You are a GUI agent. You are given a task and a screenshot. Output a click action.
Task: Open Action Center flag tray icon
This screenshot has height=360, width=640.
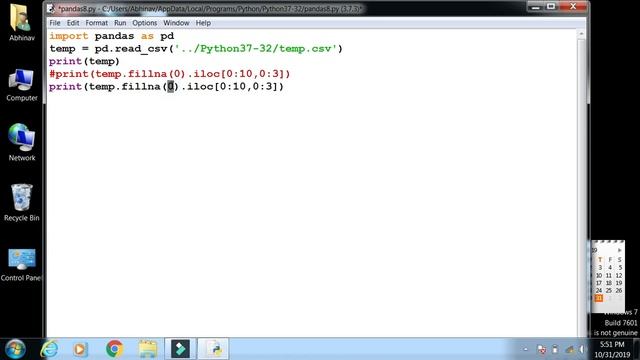(542, 349)
